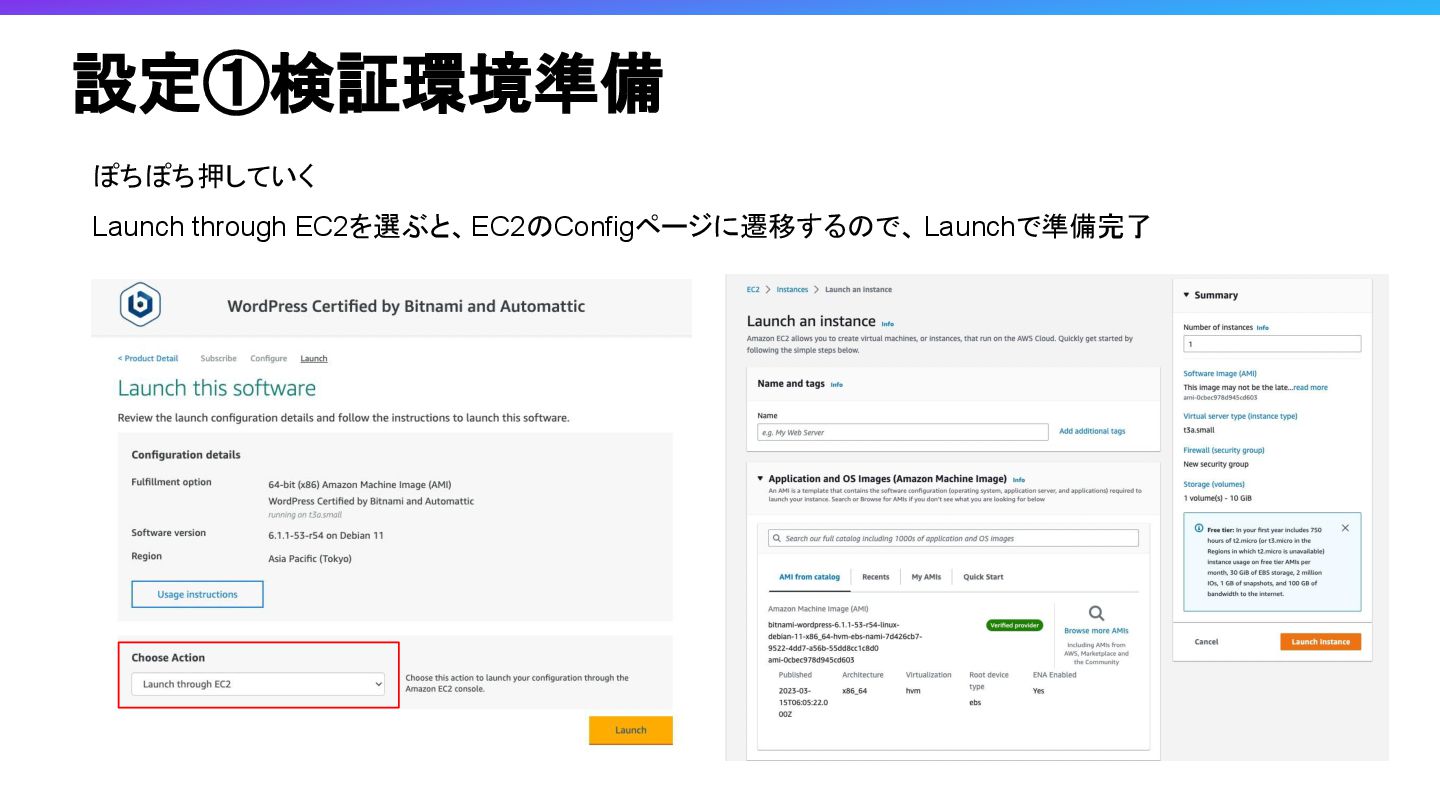Click the '1 volume(s) - 10 GiB' text
Viewport: 1440px width, 810px height.
pyautogui.click(x=1217, y=498)
